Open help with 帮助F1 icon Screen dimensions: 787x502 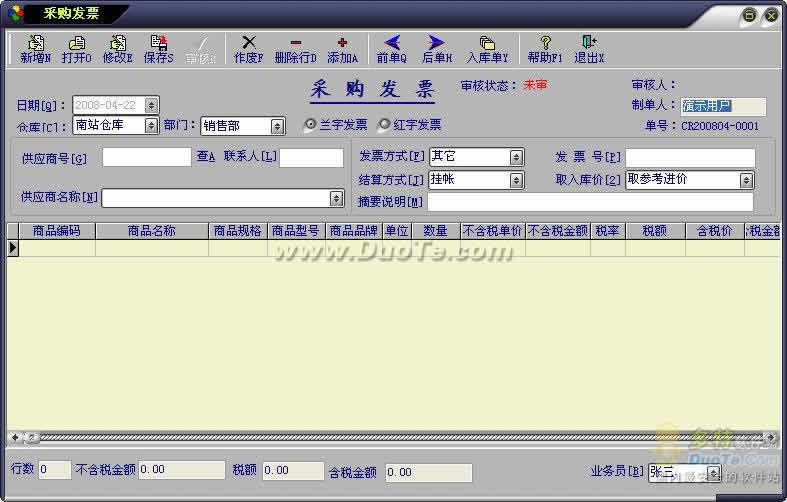[x=545, y=50]
